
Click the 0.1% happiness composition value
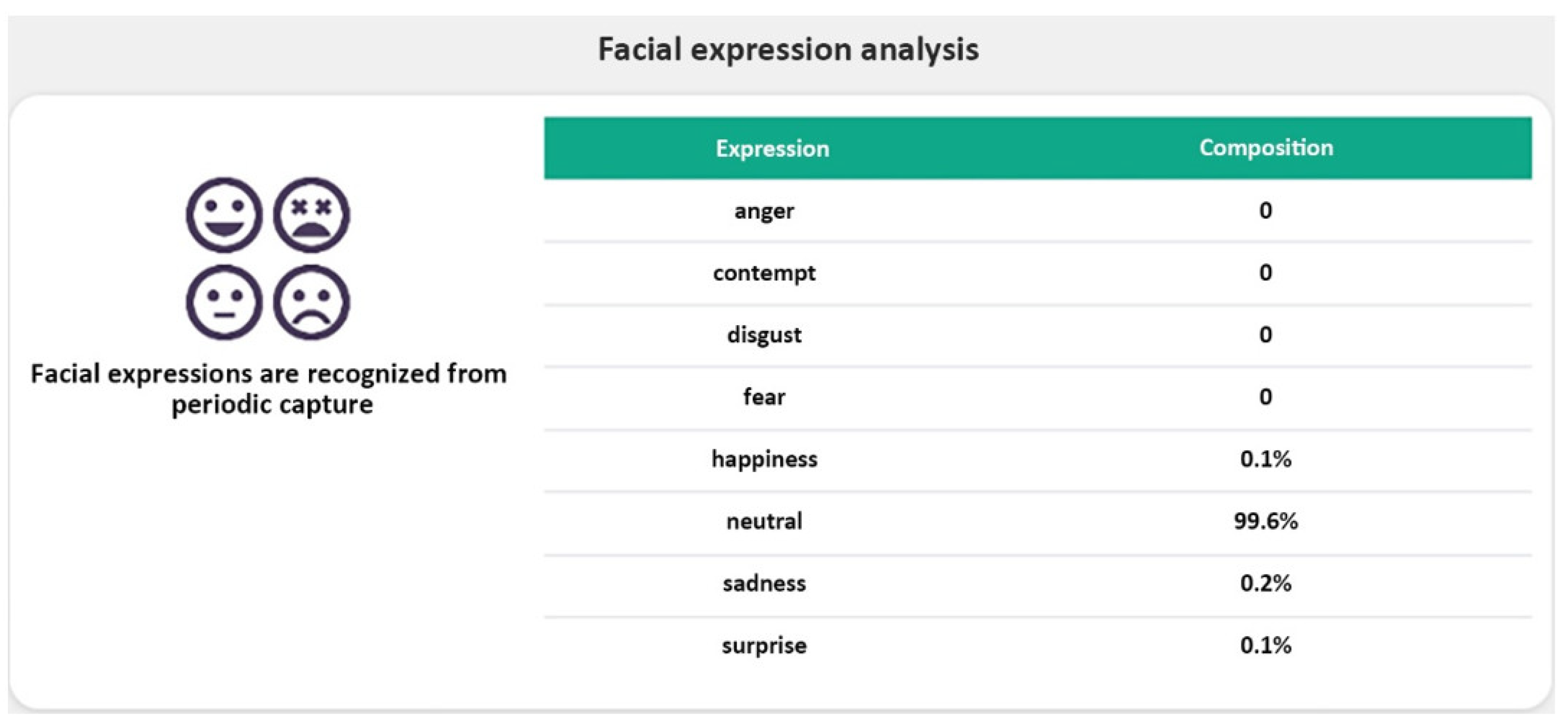(1265, 459)
